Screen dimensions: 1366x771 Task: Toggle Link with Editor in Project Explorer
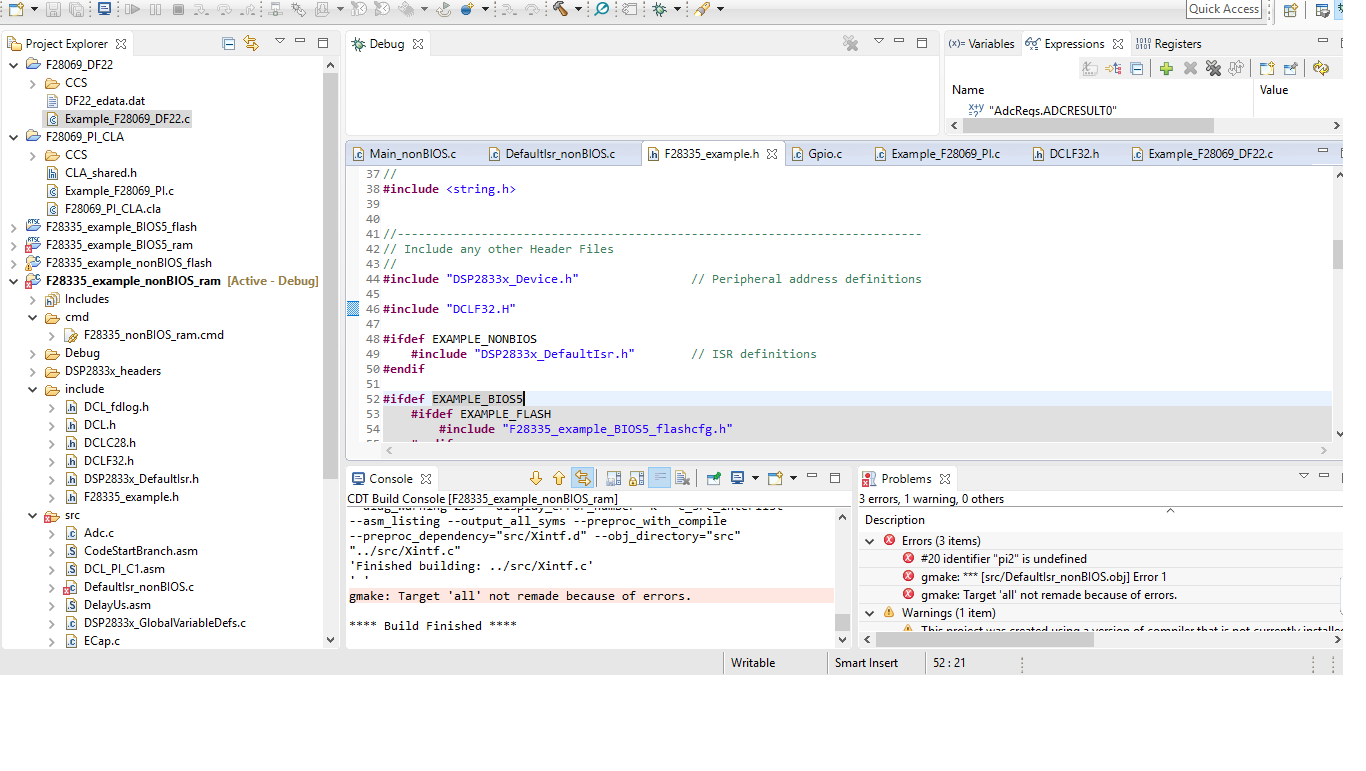click(251, 43)
